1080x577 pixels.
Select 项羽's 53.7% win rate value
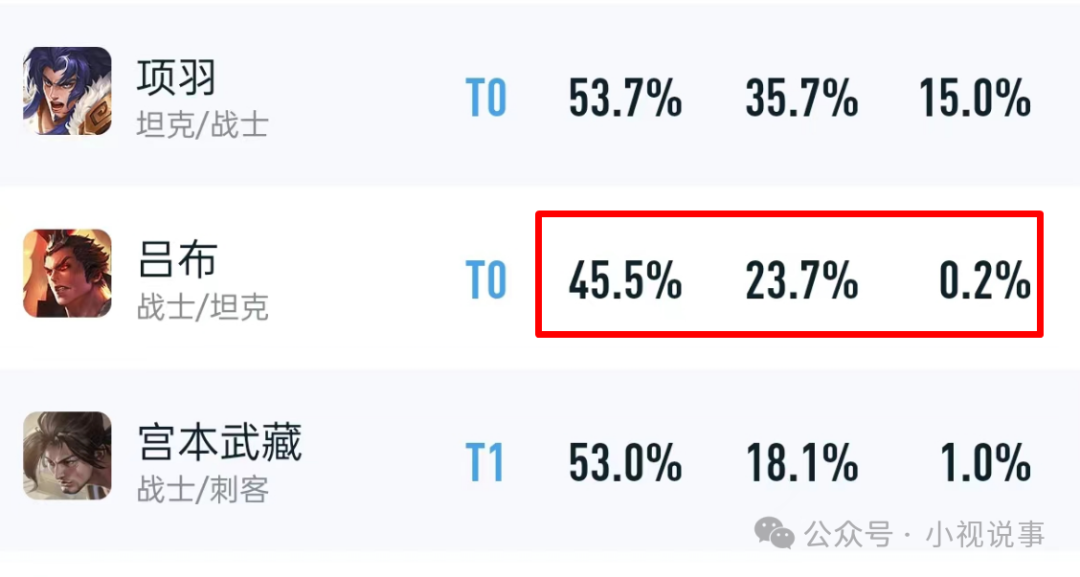point(625,98)
